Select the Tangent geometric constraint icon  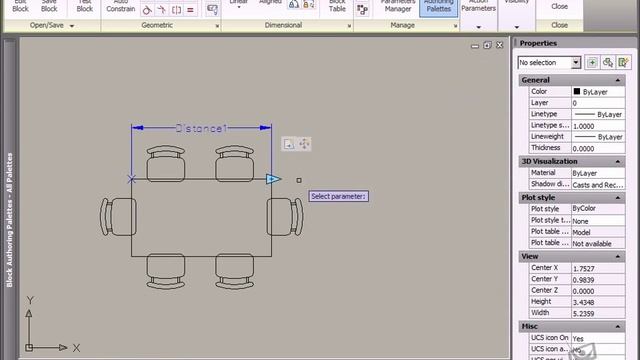pos(147,10)
